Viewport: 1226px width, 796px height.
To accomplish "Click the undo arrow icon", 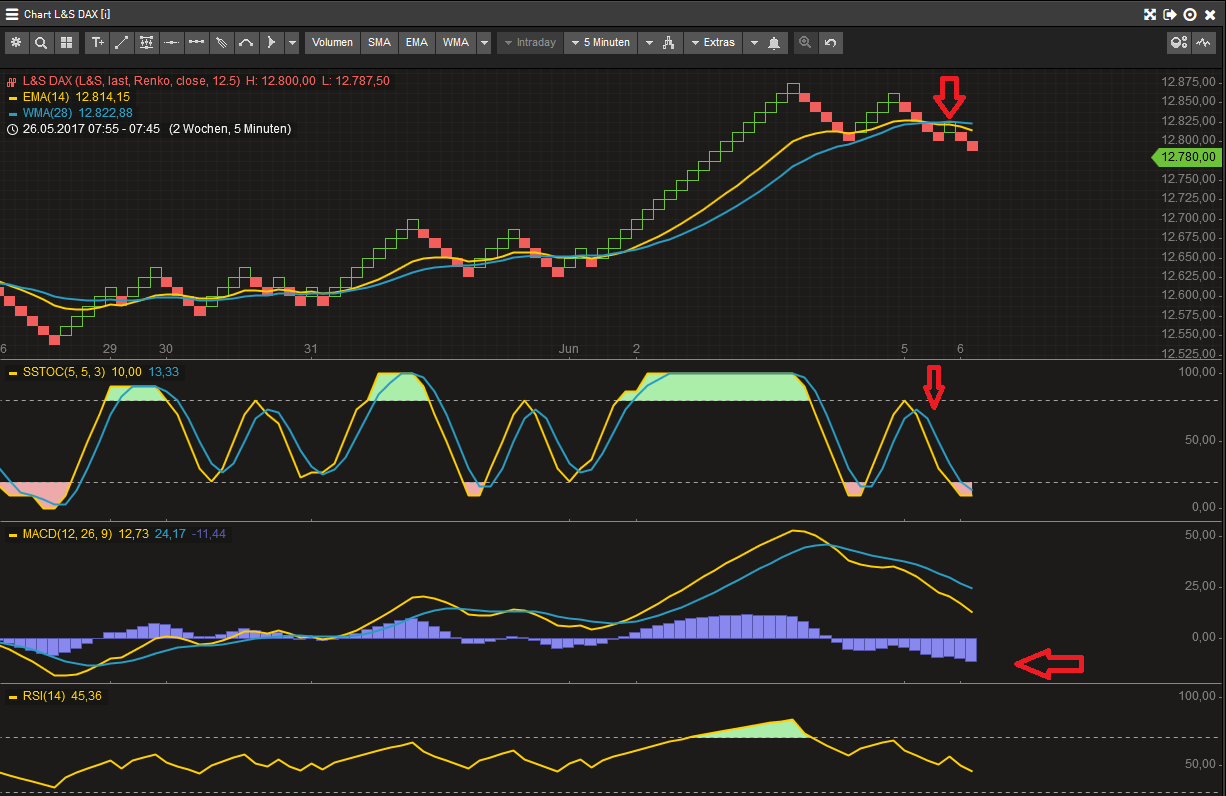I will point(831,42).
